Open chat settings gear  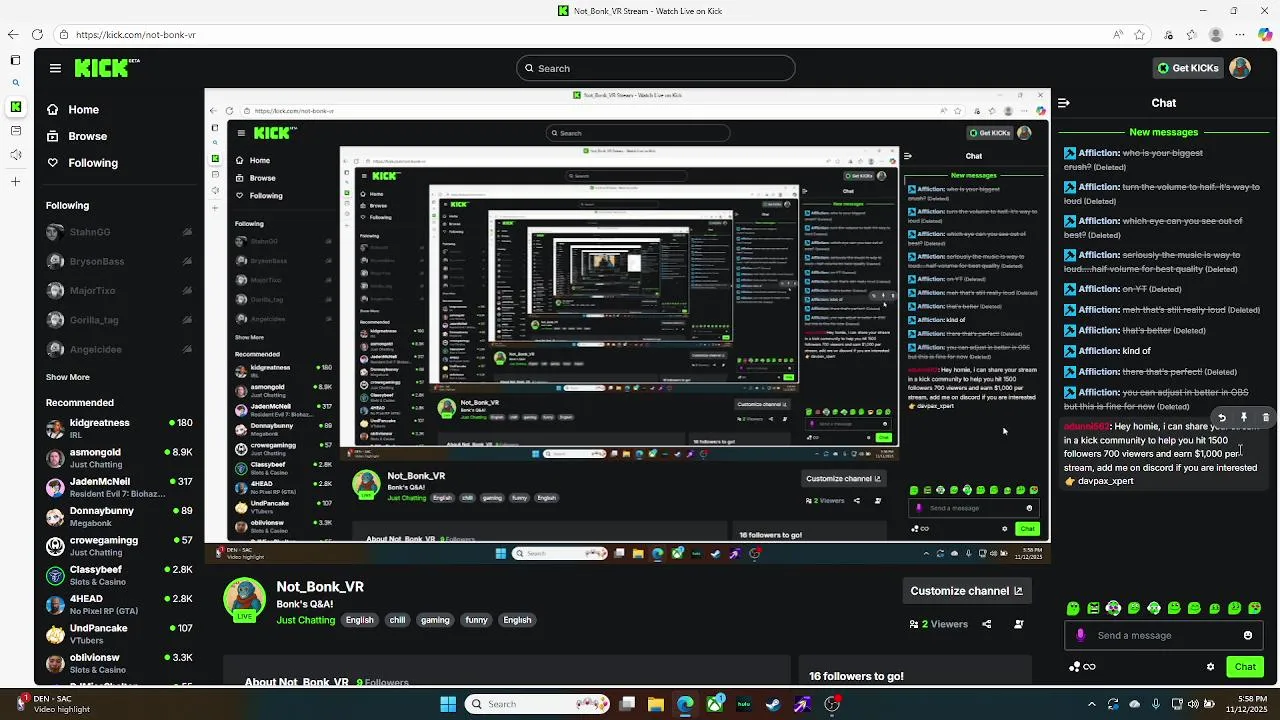coord(1210,667)
